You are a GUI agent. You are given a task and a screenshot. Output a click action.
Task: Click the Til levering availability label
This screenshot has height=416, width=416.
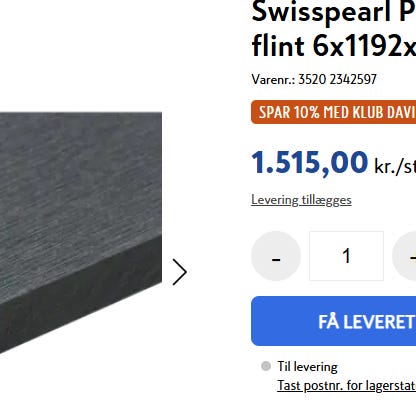307,367
